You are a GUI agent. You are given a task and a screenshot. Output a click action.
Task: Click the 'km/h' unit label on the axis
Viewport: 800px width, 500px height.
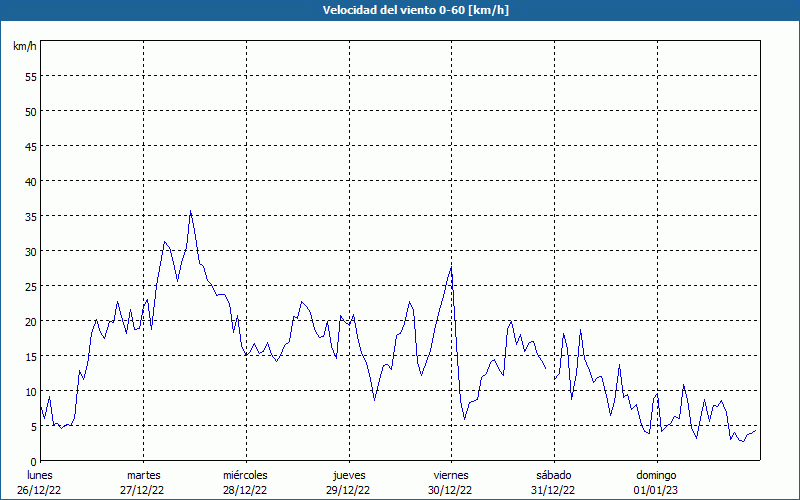coord(25,47)
